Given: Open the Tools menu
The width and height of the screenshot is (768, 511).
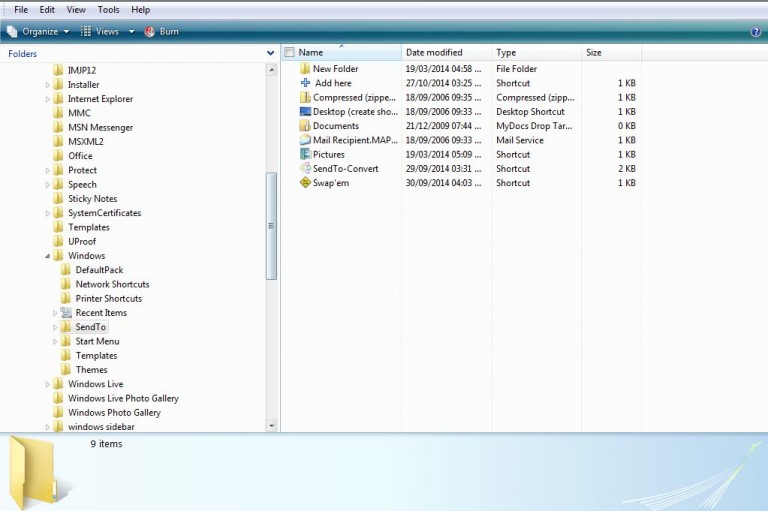Looking at the screenshot, I should coord(108,10).
